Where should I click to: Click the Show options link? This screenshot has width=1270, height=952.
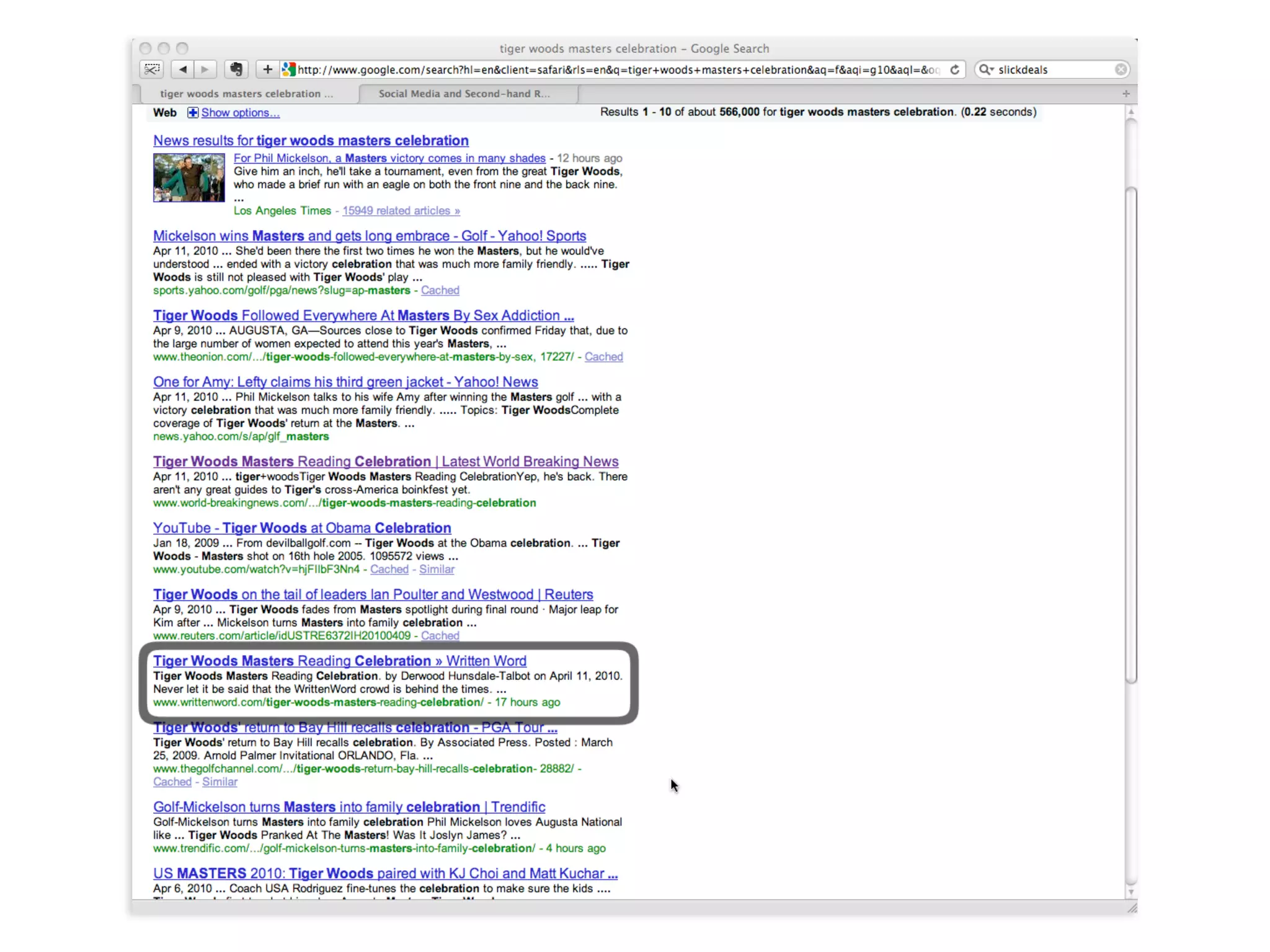point(241,113)
